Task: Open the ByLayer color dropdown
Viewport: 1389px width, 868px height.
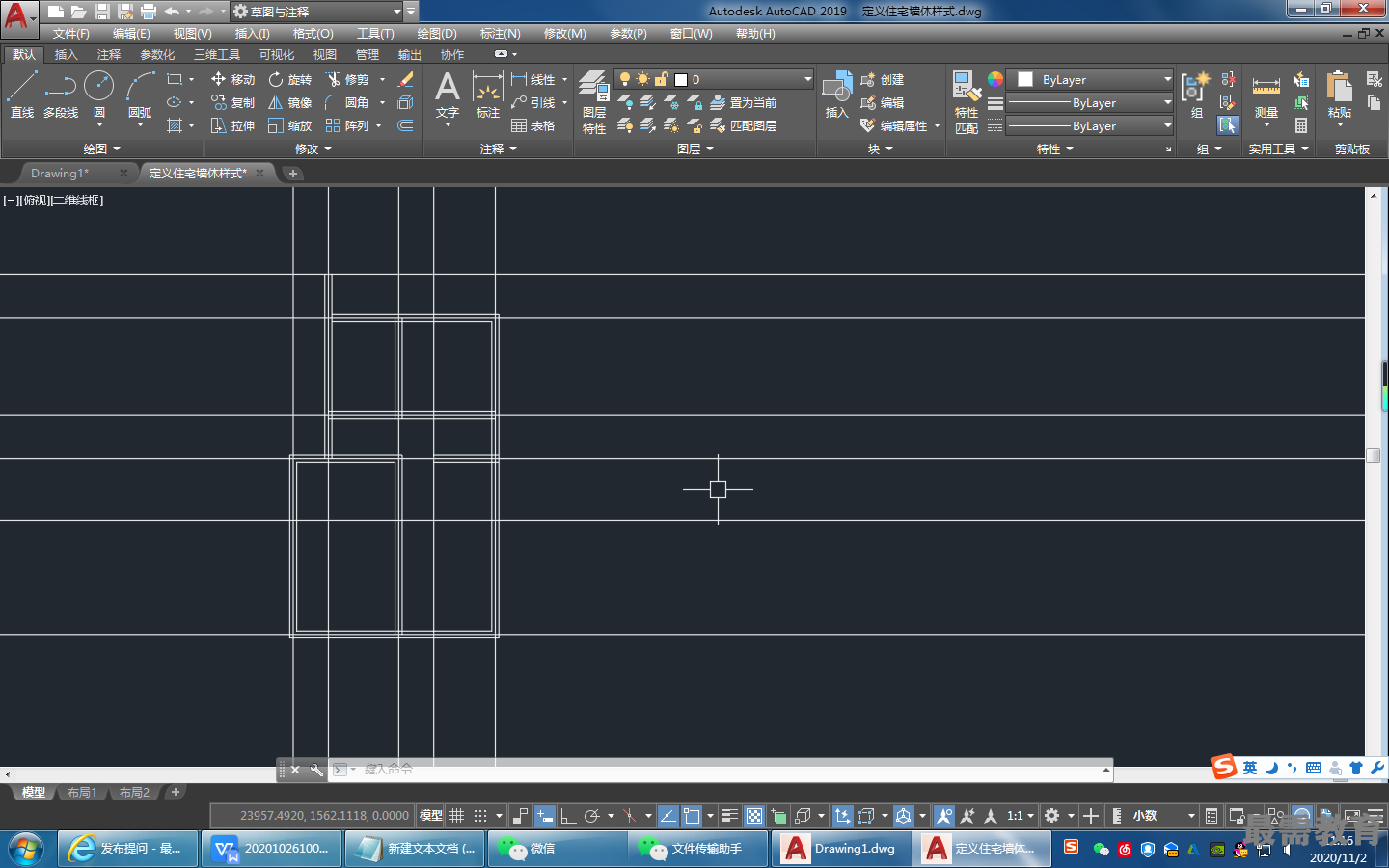Action: (1092, 79)
